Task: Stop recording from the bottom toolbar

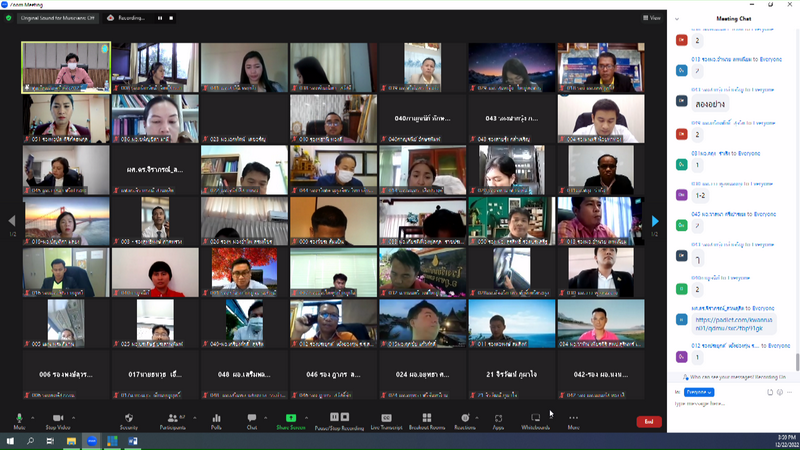Action: [345, 417]
